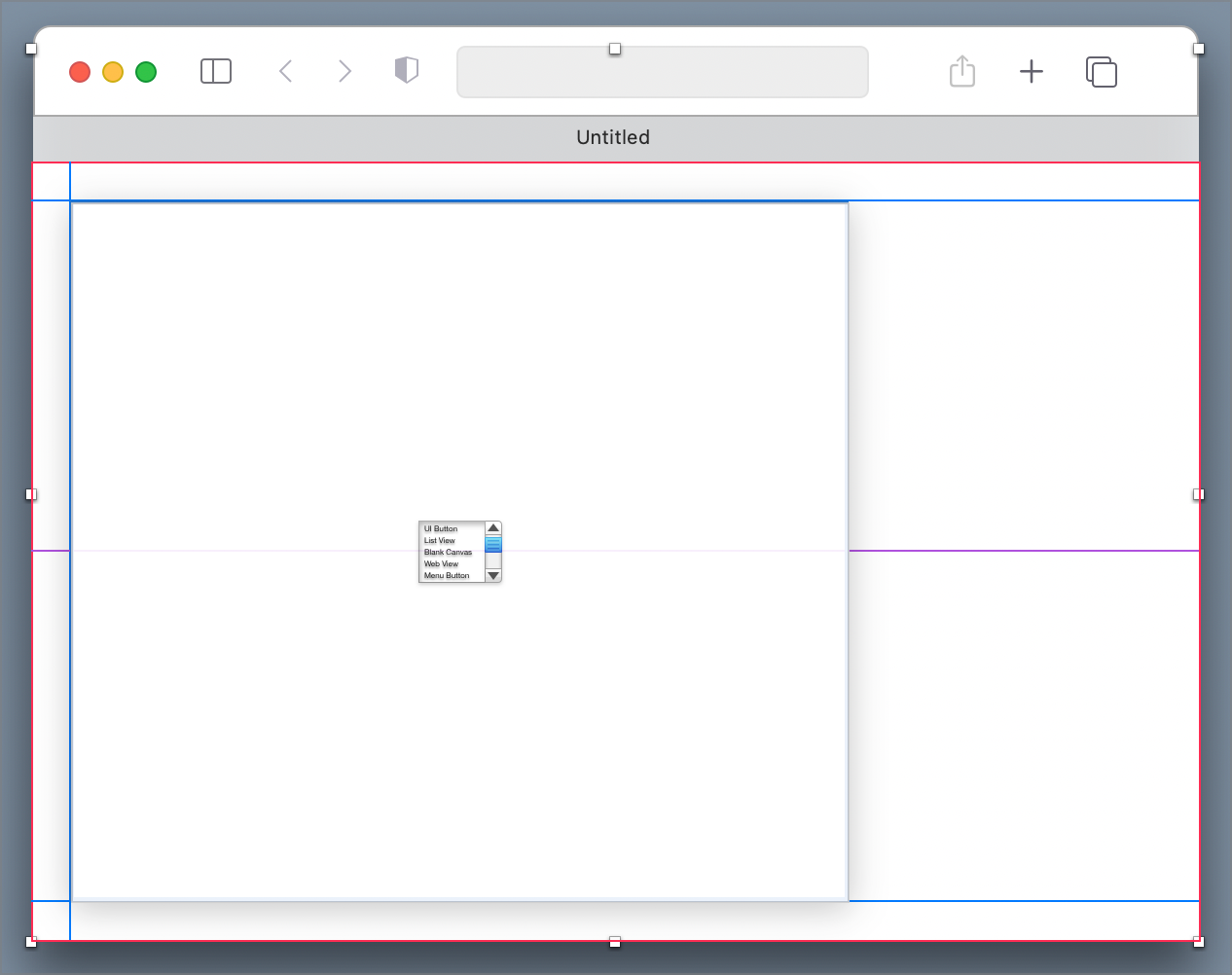This screenshot has width=1232, height=975.
Task: Go back with the left chevron
Action: [285, 71]
